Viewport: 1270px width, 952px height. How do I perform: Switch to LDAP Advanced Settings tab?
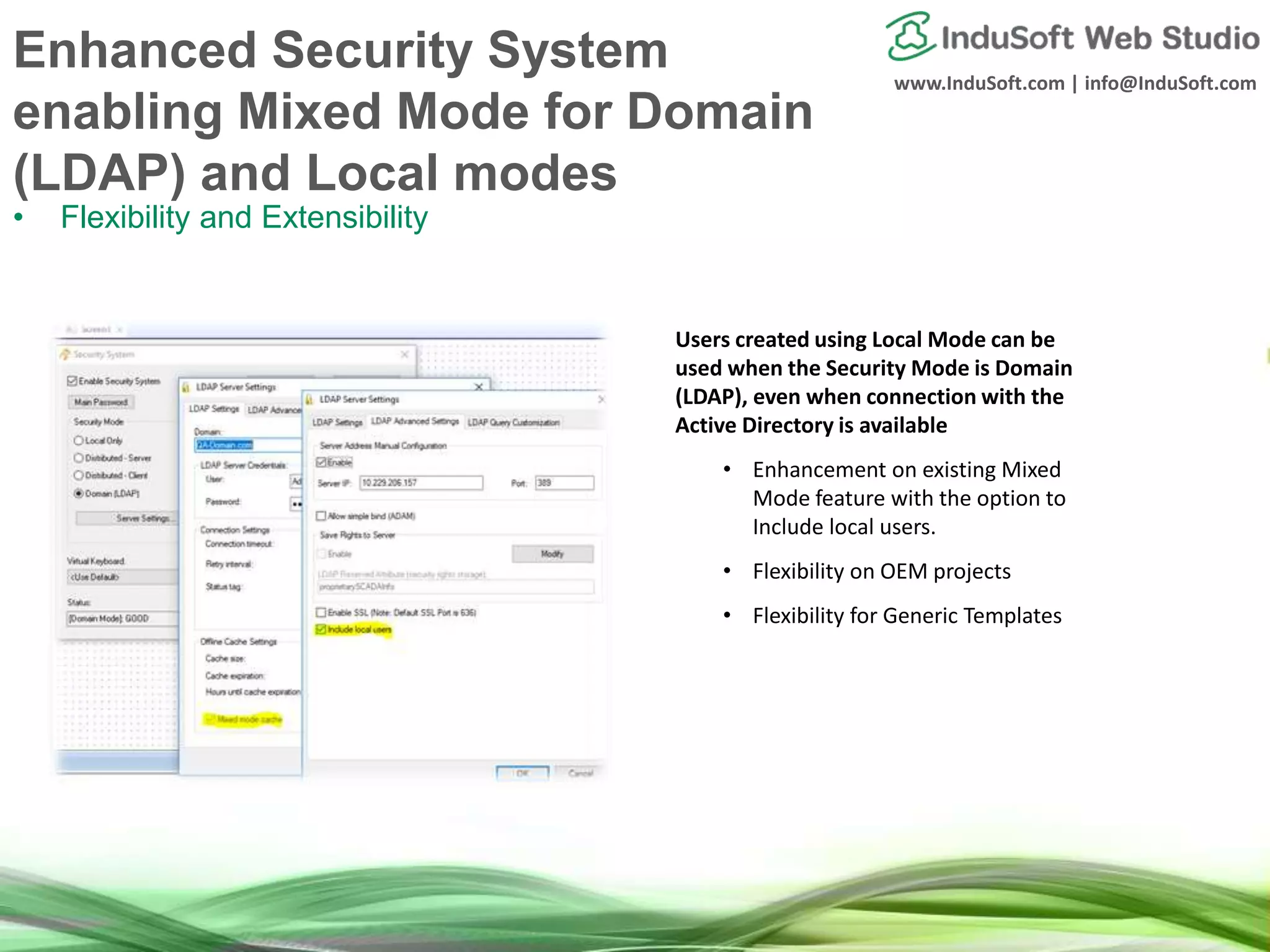point(415,421)
